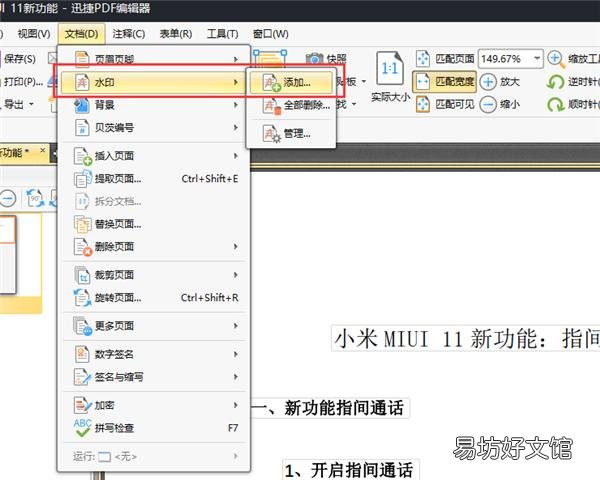Open the 窗口(W) menu

pyautogui.click(x=271, y=34)
